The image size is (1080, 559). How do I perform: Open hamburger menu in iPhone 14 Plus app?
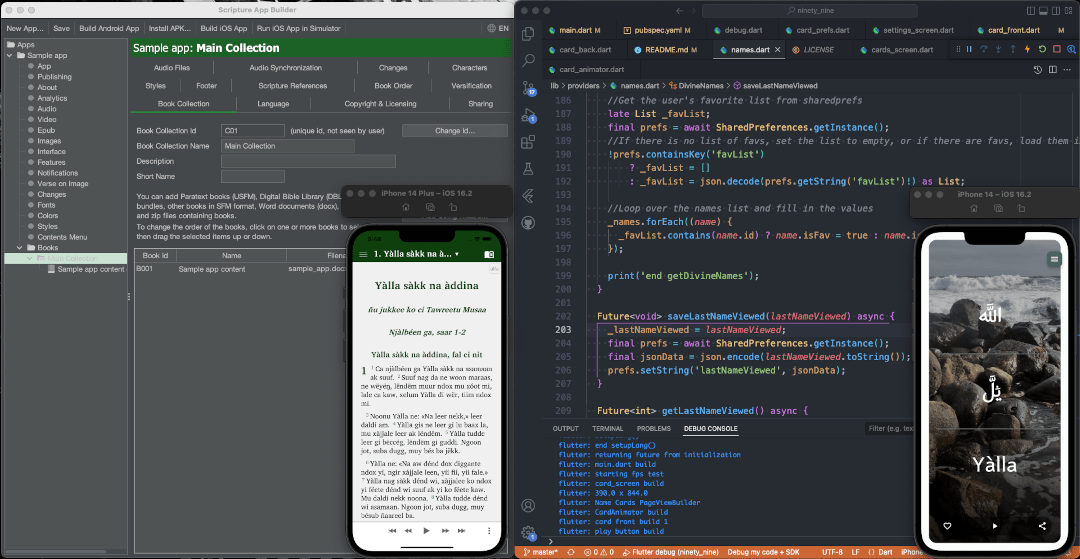click(363, 255)
